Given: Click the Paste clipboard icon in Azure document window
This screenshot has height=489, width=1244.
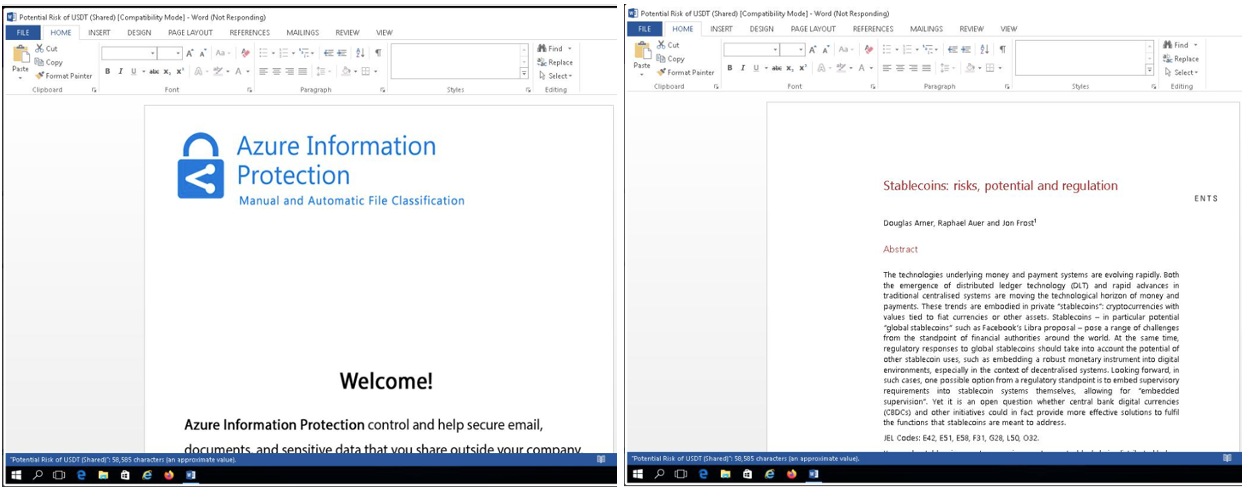Looking at the screenshot, I should click(21, 54).
